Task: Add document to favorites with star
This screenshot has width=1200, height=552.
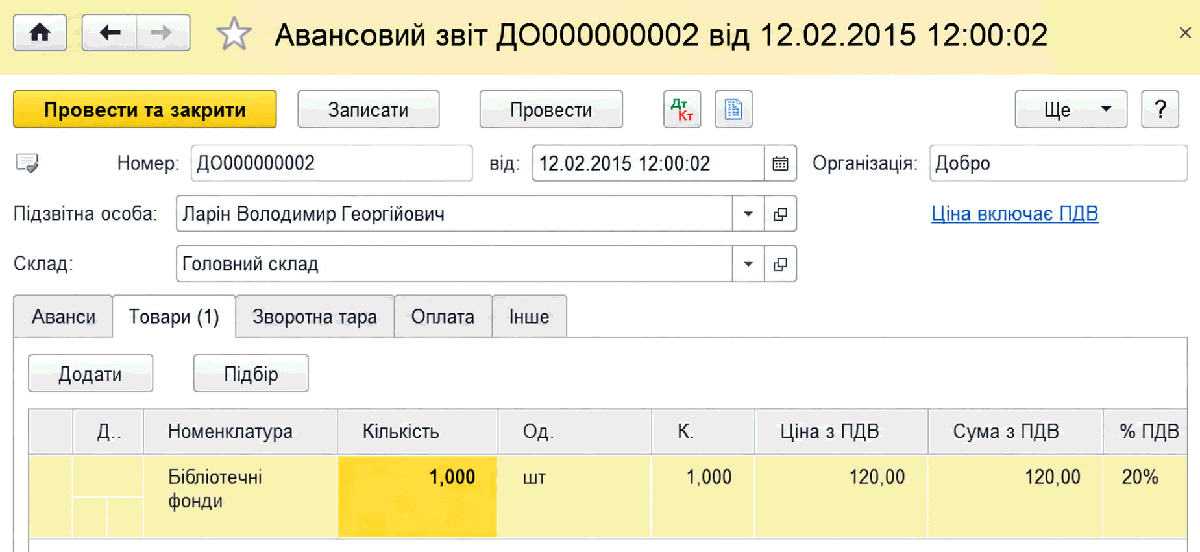Action: (x=234, y=35)
